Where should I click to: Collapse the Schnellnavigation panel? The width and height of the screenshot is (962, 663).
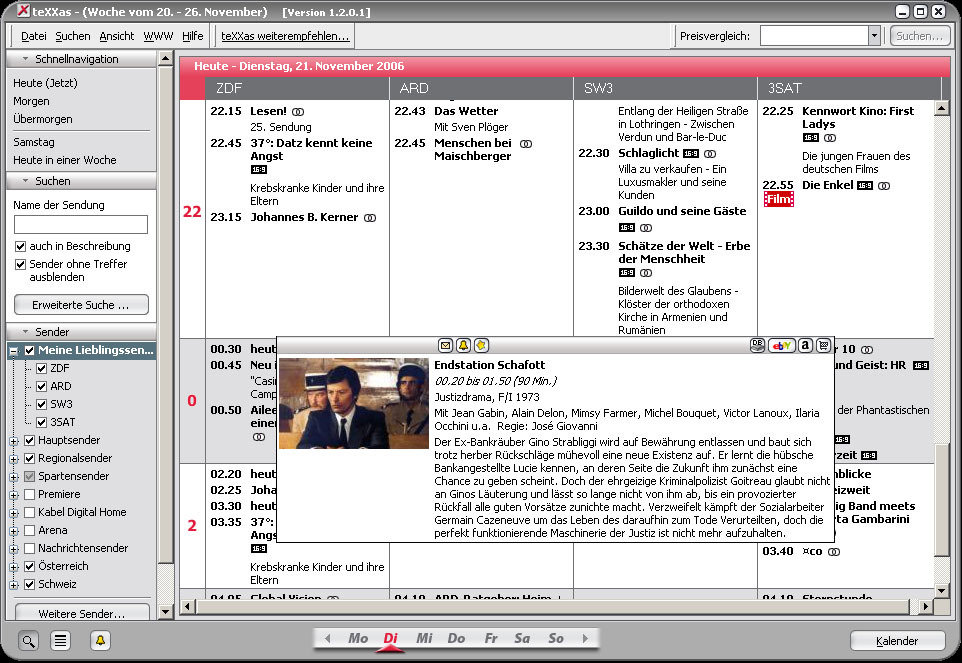click(x=81, y=59)
